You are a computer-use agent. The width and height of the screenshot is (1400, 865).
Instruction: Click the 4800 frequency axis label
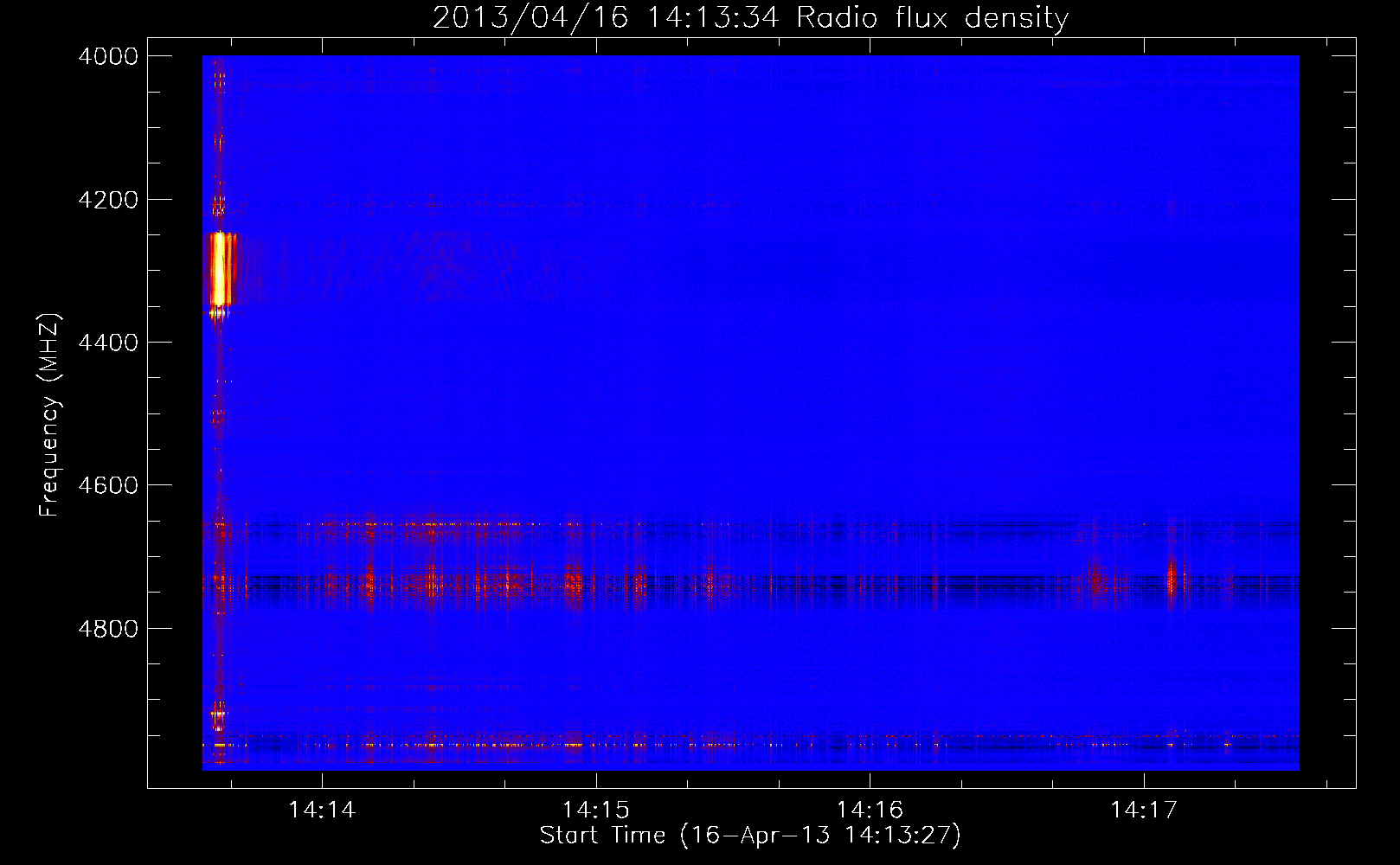pyautogui.click(x=108, y=629)
